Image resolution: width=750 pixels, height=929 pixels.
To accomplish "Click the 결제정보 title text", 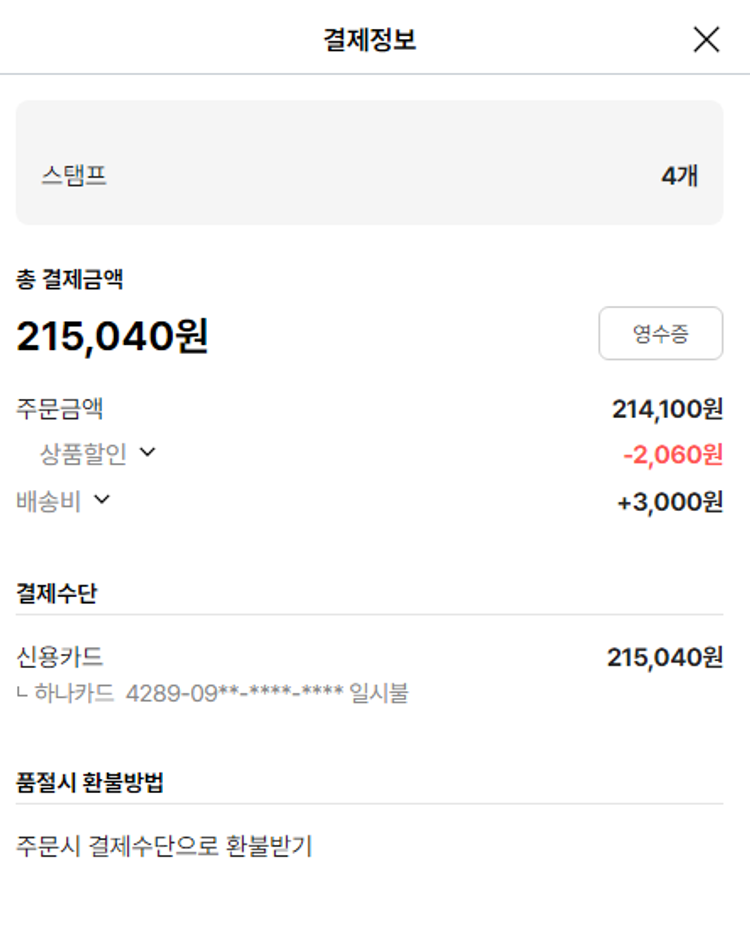I will click(369, 39).
